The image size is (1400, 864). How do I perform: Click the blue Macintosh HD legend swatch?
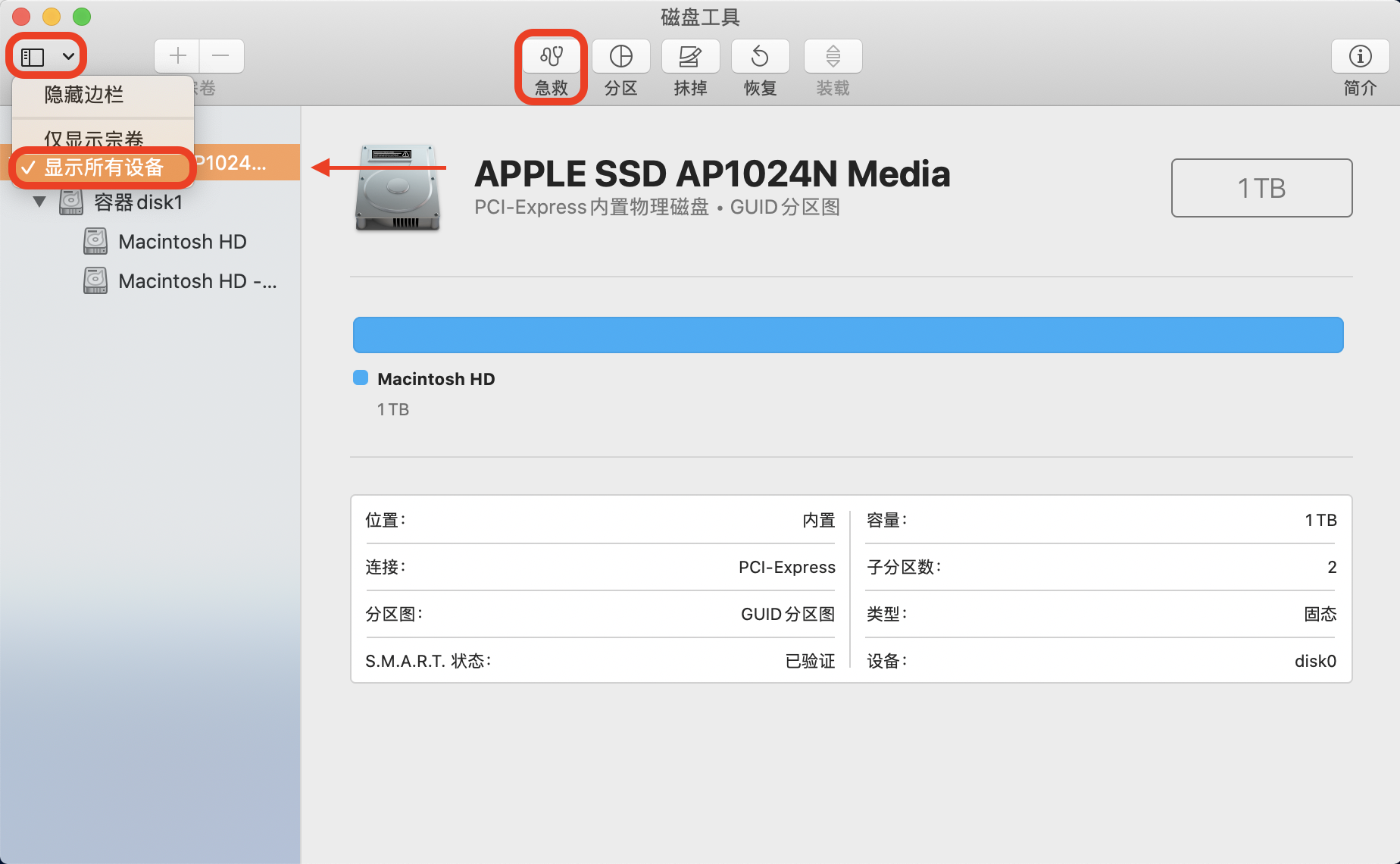[361, 378]
